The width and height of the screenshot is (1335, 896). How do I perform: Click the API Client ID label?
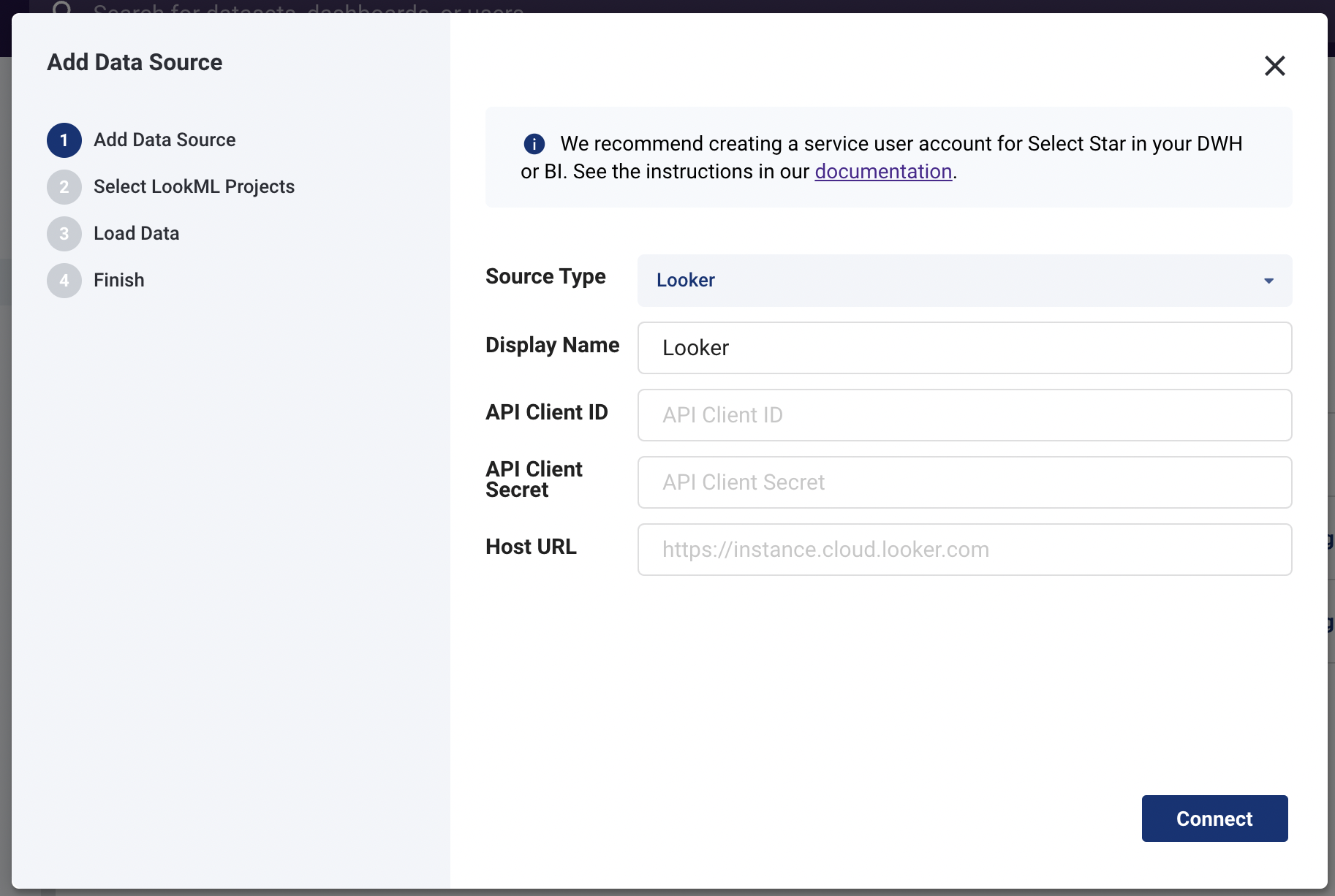[x=546, y=412]
